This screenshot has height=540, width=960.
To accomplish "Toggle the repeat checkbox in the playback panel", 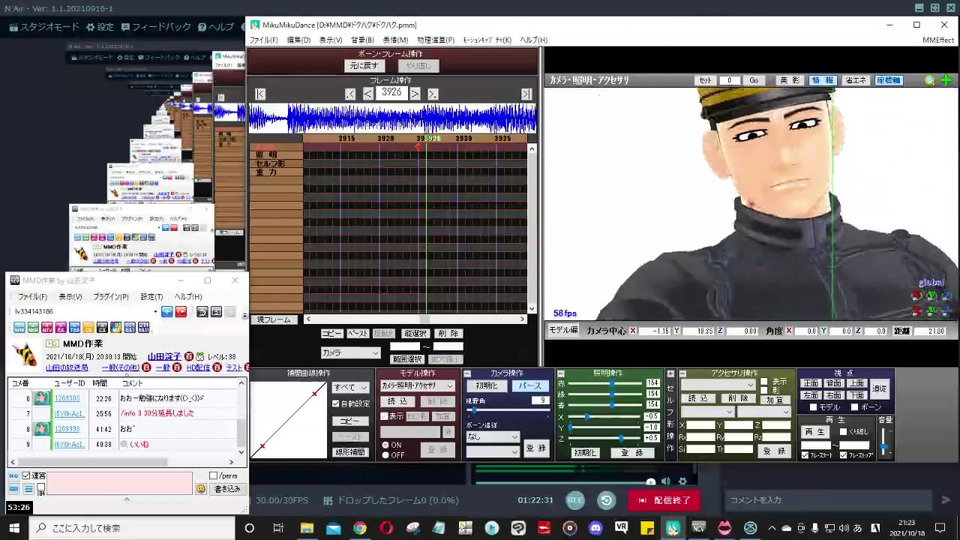I will (844, 432).
